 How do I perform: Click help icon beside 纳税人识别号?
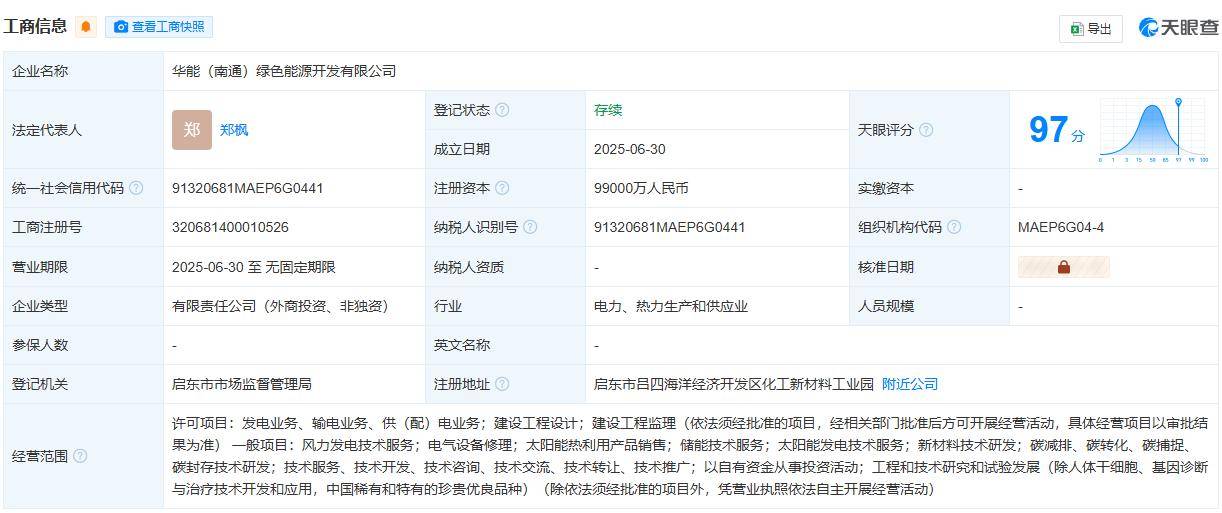pyautogui.click(x=530, y=227)
